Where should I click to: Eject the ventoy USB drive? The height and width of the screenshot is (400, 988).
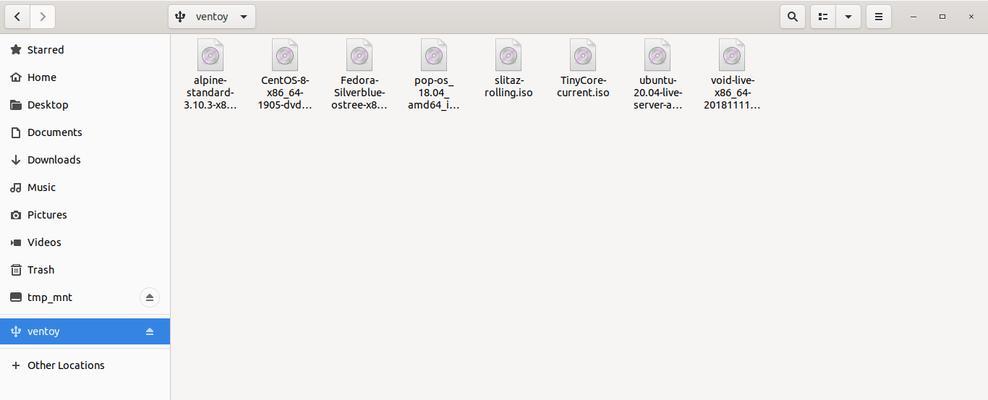click(149, 331)
